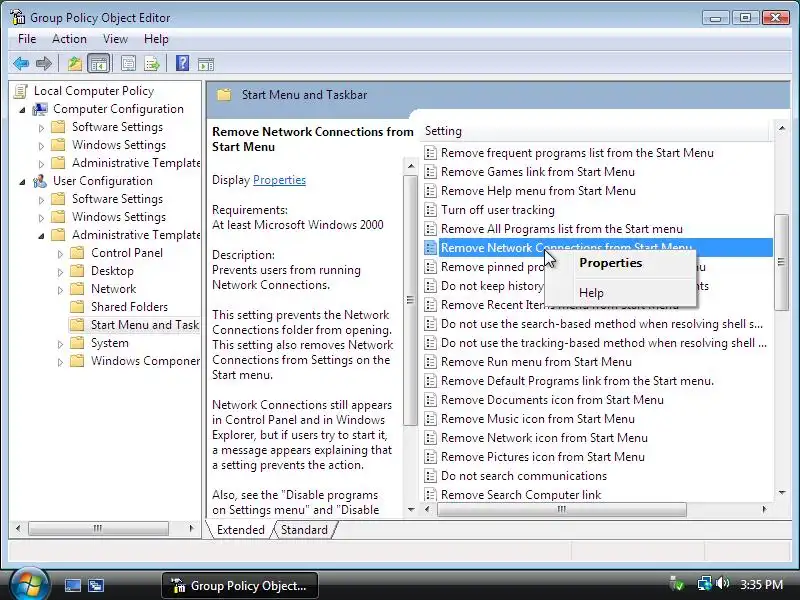This screenshot has height=600, width=800.
Task: Toggle the show/hide console tree icon
Action: coord(98,64)
